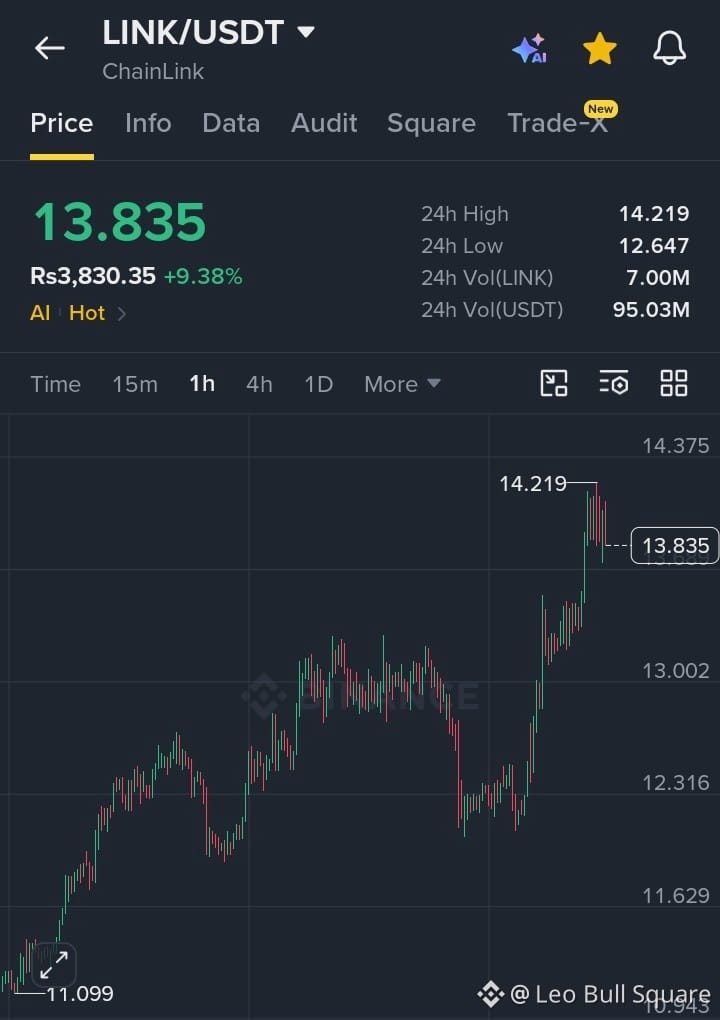Open the AI sparkle assistant icon
The image size is (720, 1020).
click(529, 49)
